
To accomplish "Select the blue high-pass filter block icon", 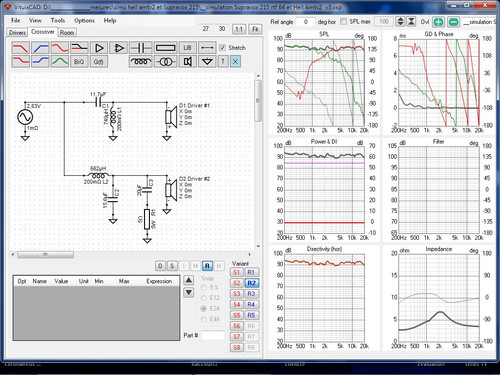I will pos(40,48).
